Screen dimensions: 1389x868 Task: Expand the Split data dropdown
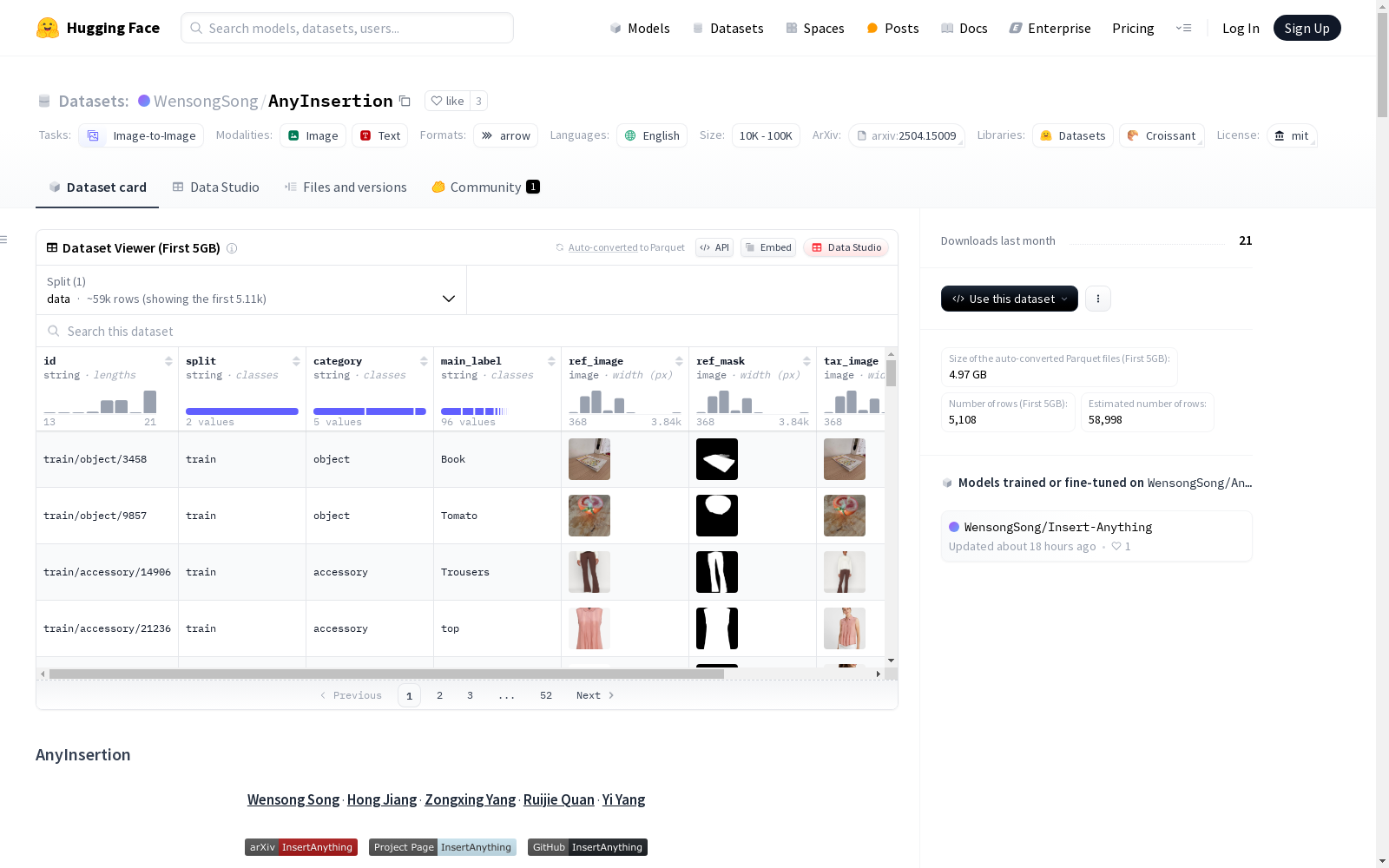252,290
